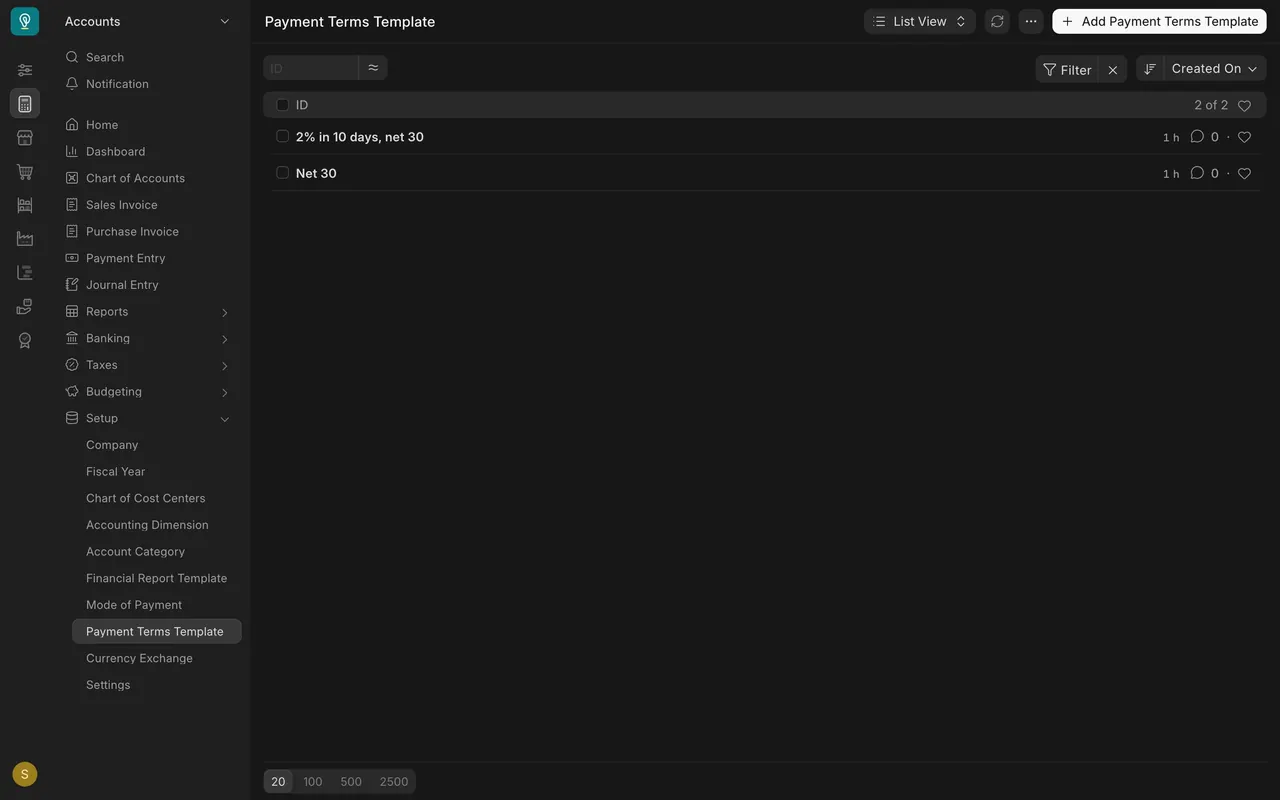This screenshot has width=1280, height=800.
Task: Open the Created On sort dropdown
Action: (x=1215, y=69)
